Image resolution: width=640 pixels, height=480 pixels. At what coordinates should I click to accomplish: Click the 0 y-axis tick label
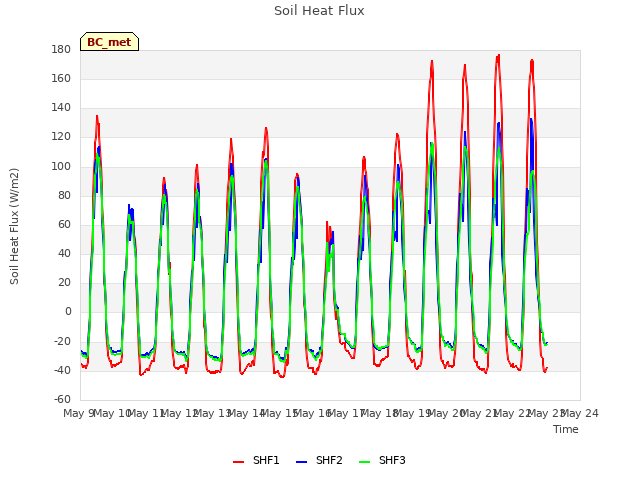68,312
